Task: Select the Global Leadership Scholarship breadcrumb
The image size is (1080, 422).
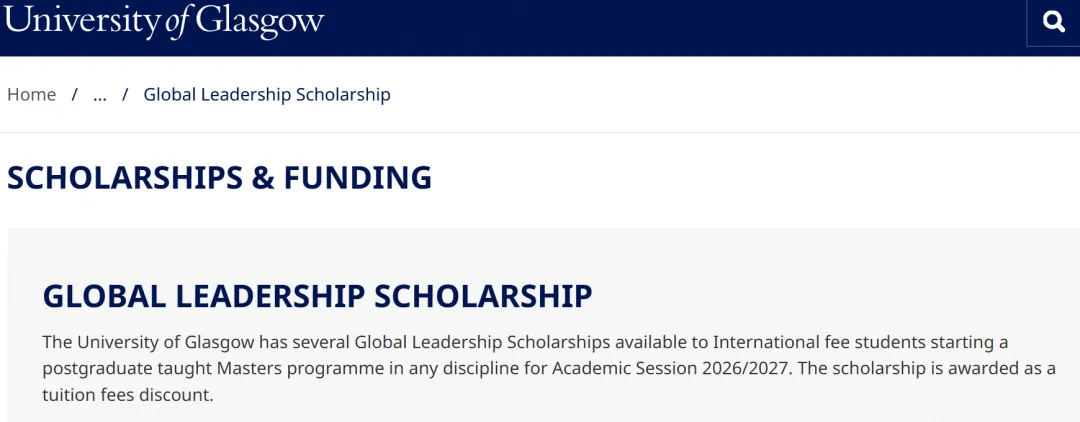Action: pos(267,95)
